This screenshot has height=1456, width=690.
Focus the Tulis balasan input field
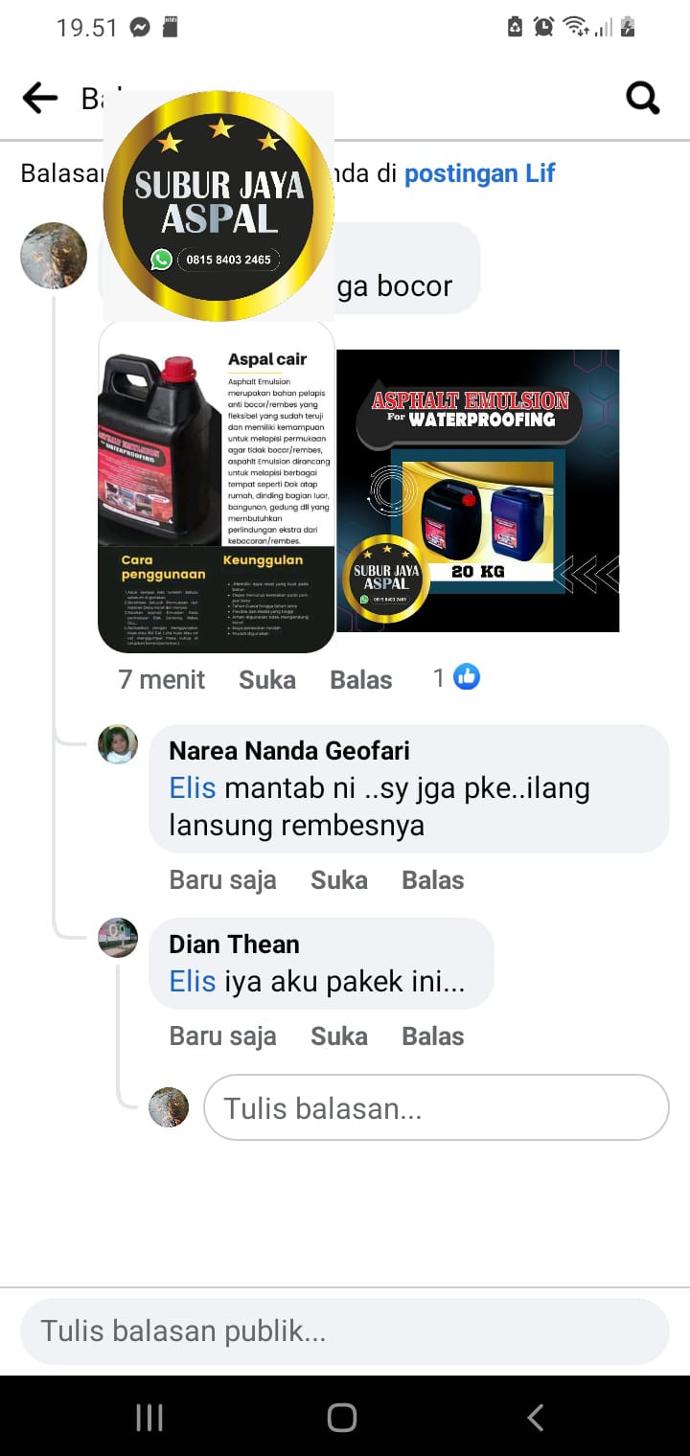pyautogui.click(x=436, y=1107)
